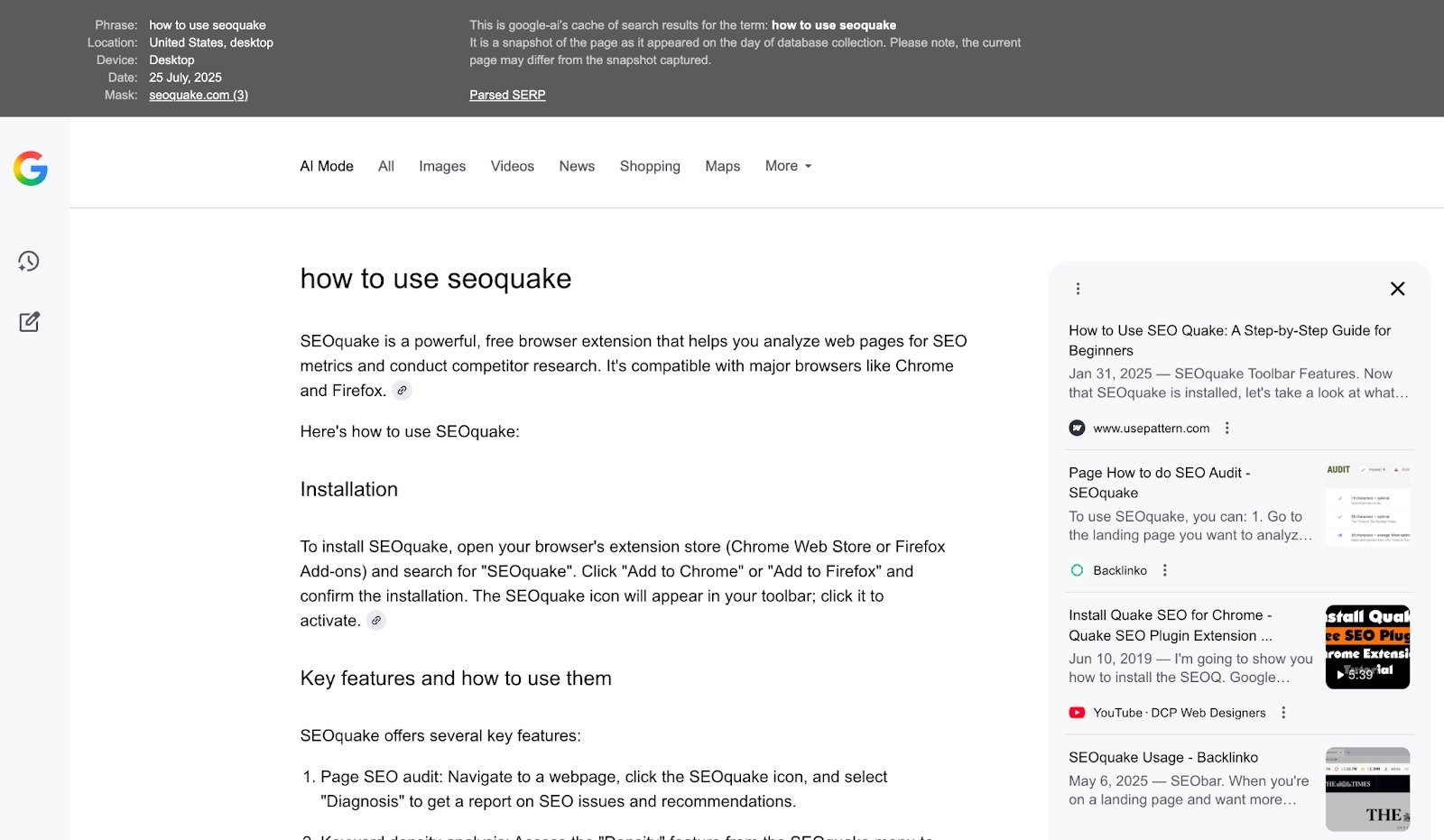This screenshot has width=1444, height=840.
Task: Open options menu beside Backlinko source
Action: [1165, 570]
